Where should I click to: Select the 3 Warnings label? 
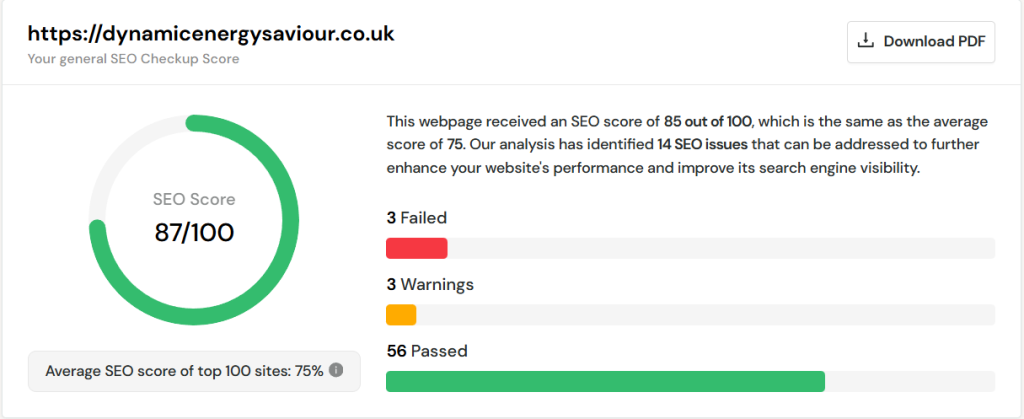430,285
